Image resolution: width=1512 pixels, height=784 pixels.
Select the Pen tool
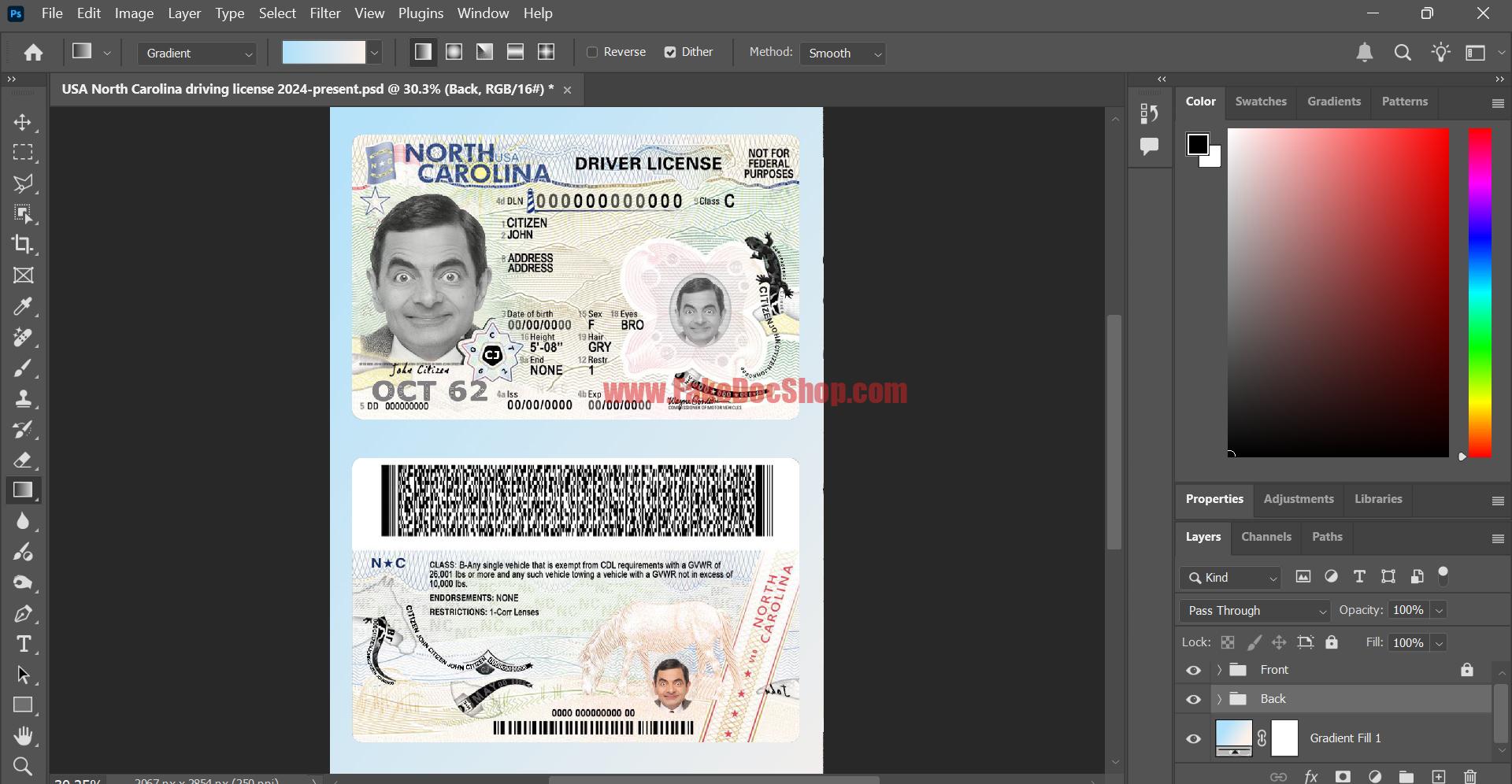coord(23,613)
